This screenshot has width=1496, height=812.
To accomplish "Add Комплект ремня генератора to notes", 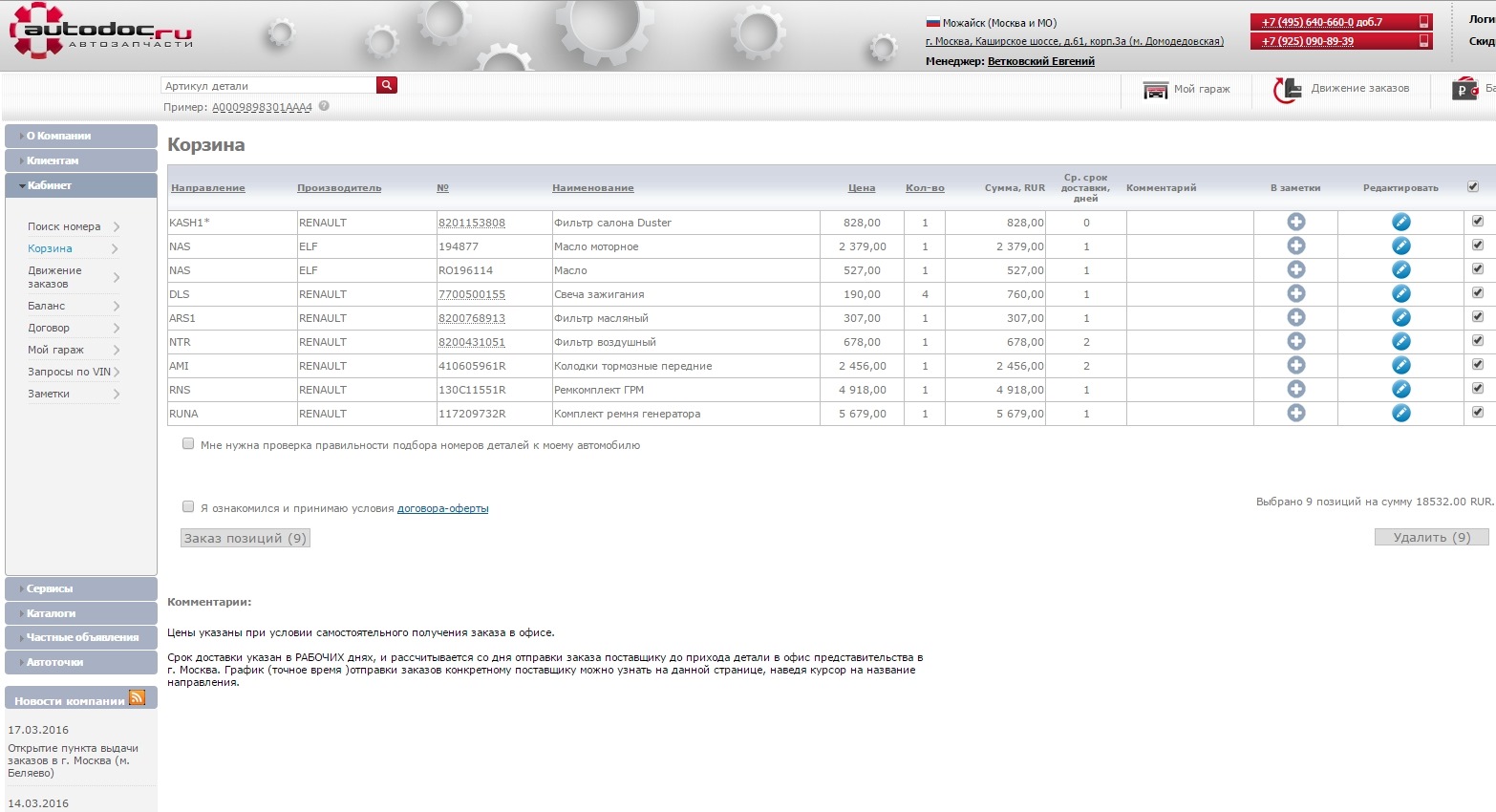I will click(1295, 413).
